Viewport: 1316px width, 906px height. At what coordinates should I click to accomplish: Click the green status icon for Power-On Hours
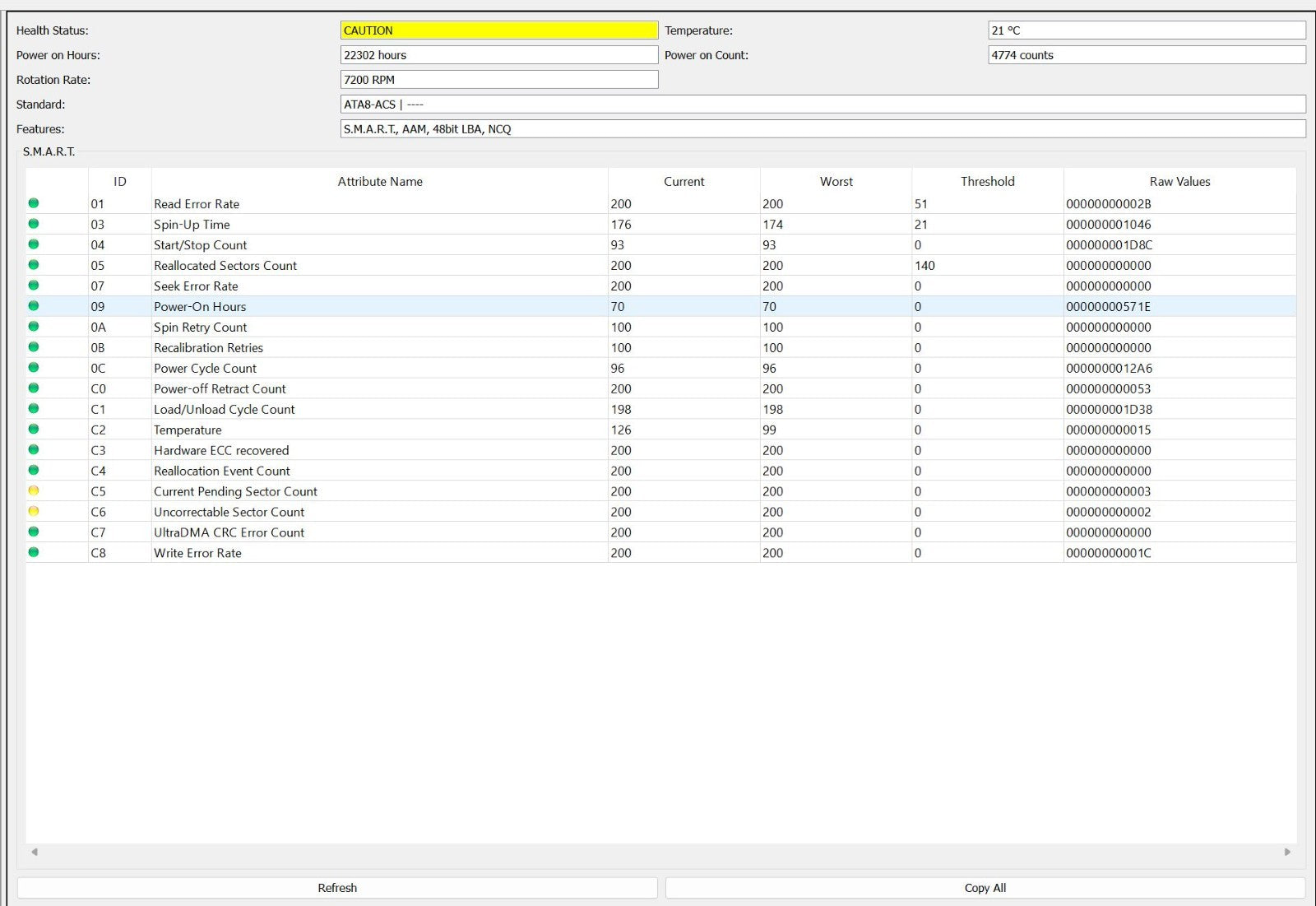coord(34,306)
